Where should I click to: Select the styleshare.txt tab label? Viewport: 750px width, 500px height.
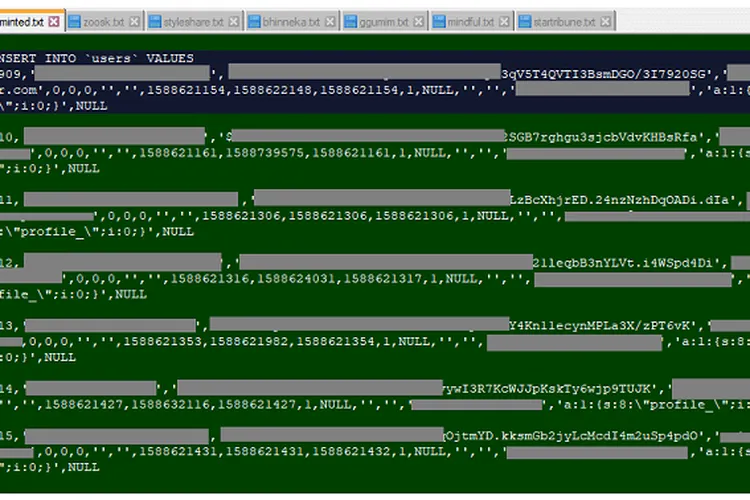[194, 21]
